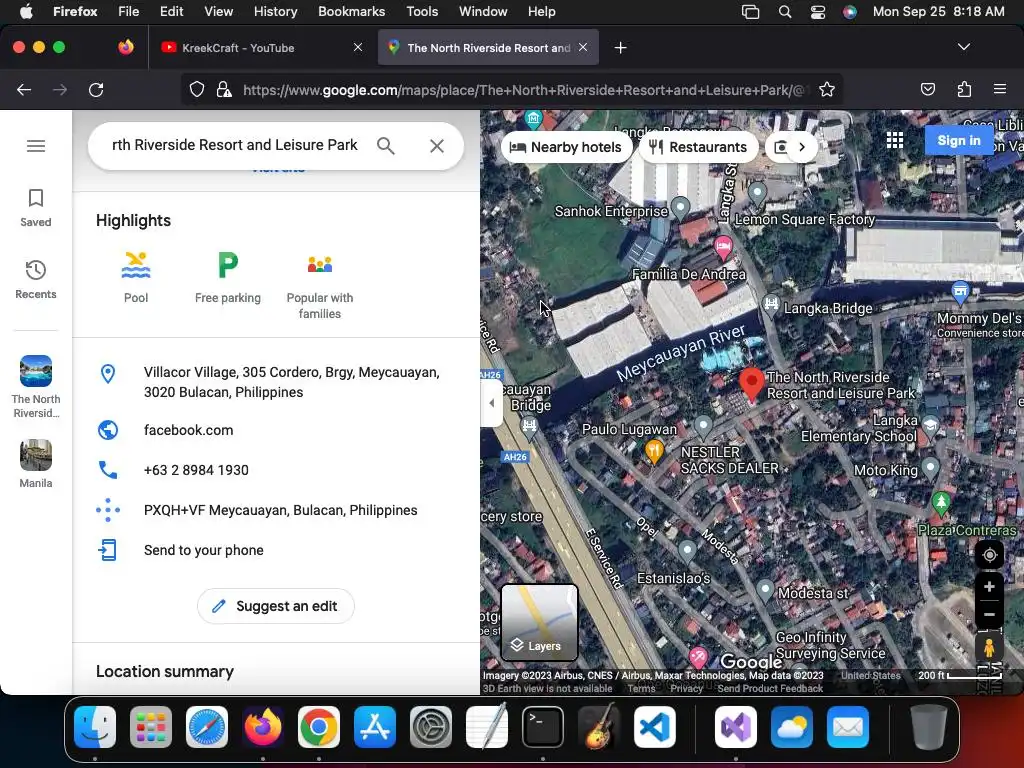Viewport: 1024px width, 768px height.
Task: Open the Bookmarks menu
Action: pos(351,11)
